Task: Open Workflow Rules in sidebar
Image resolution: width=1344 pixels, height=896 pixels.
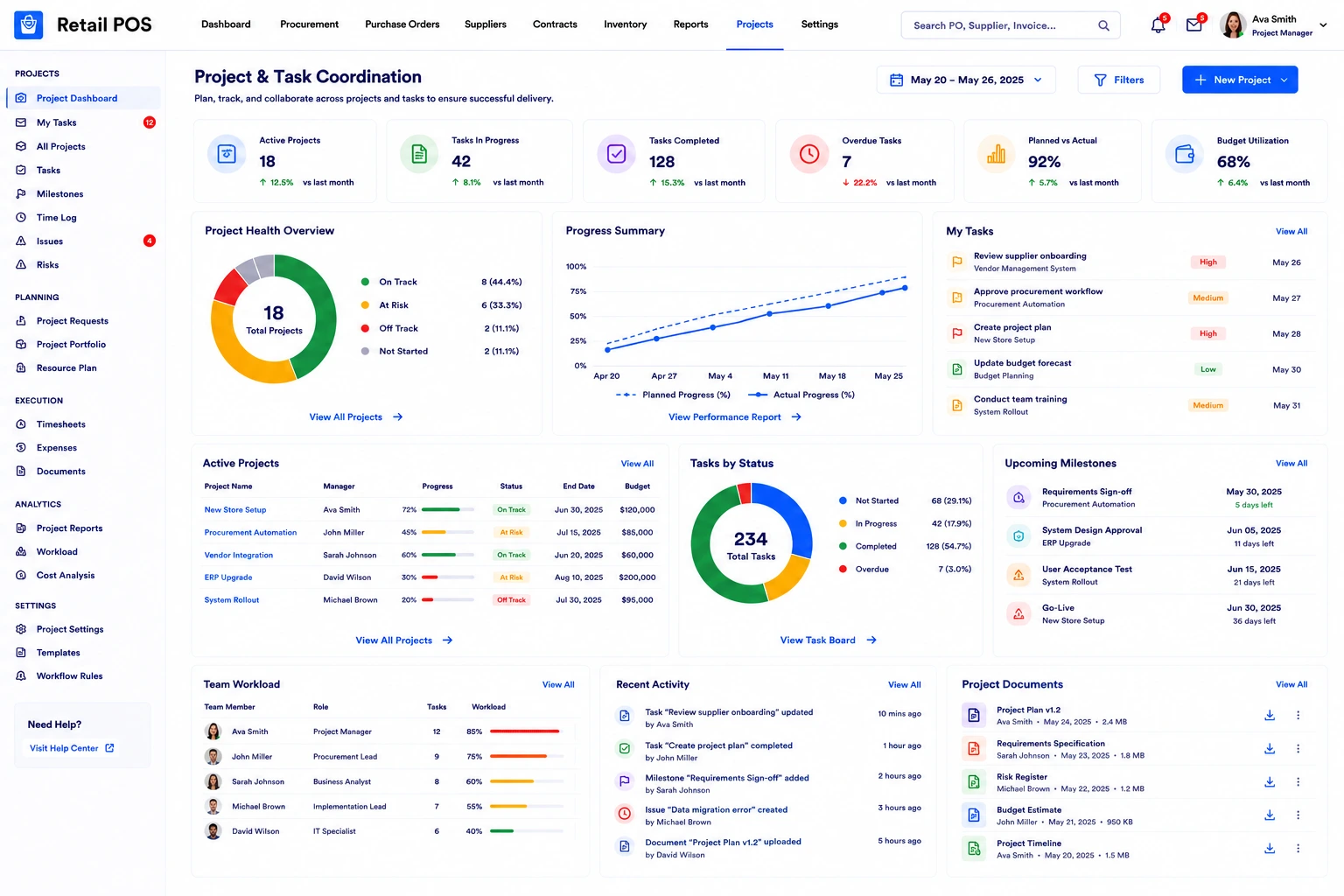Action: click(x=83, y=675)
